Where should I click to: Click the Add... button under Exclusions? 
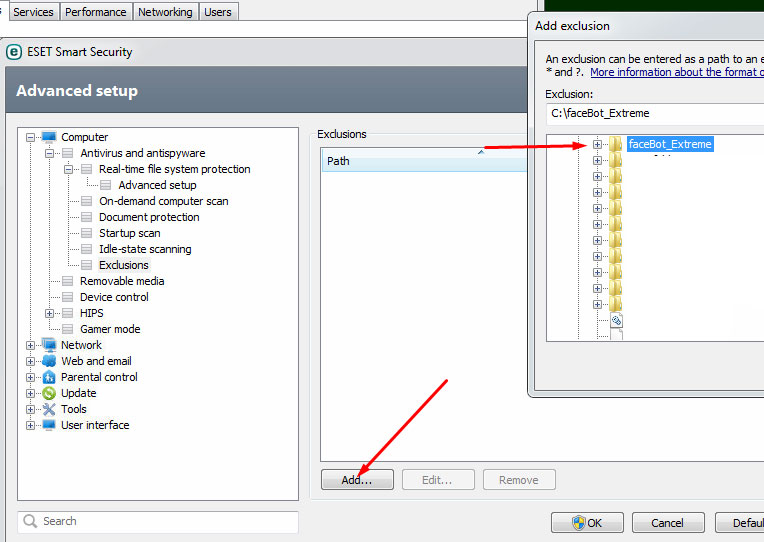tap(357, 480)
